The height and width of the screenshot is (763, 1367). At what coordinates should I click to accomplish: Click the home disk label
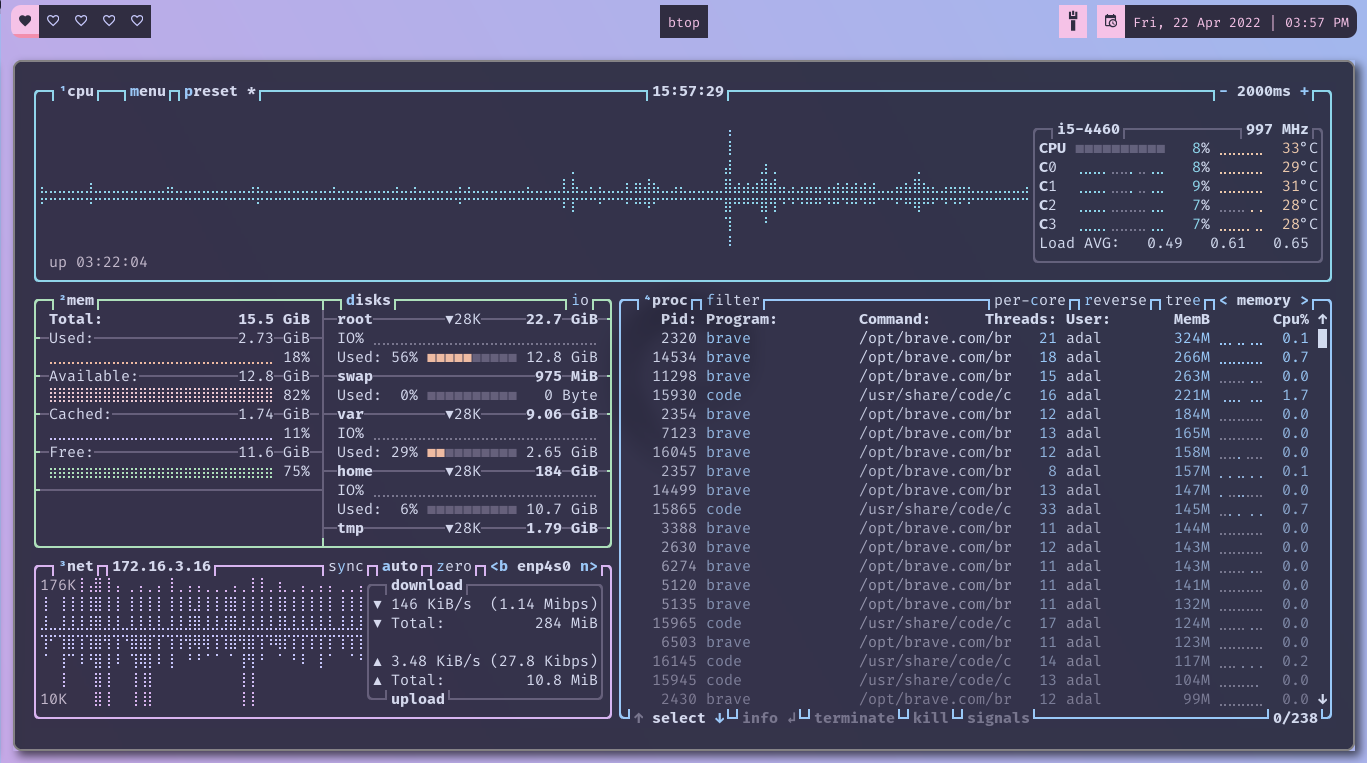coord(355,471)
